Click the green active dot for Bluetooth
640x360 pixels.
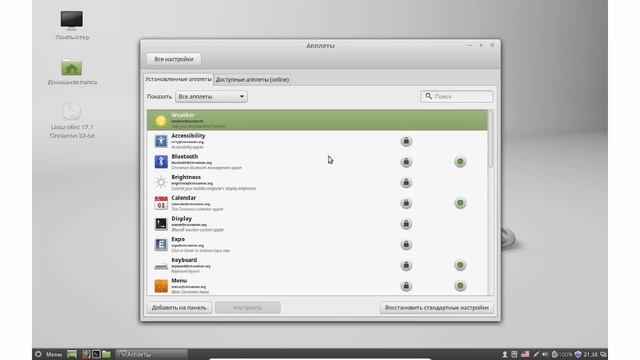[x=460, y=162]
